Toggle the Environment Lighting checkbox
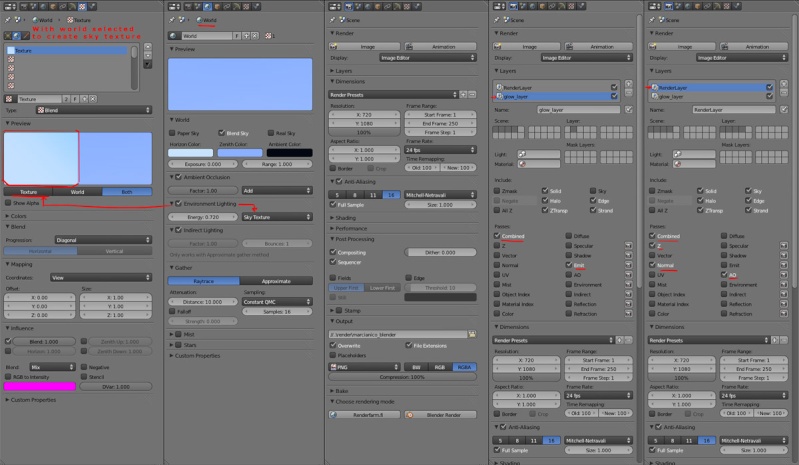Image resolution: width=799 pixels, height=465 pixels. [x=178, y=203]
